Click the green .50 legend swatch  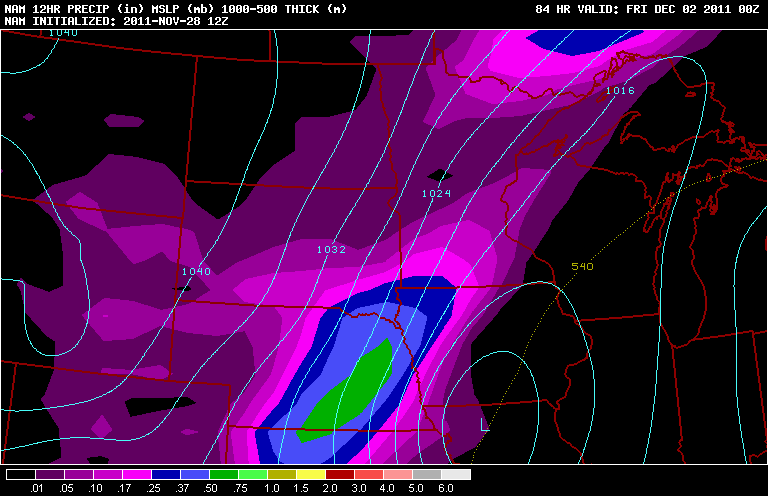point(224,474)
